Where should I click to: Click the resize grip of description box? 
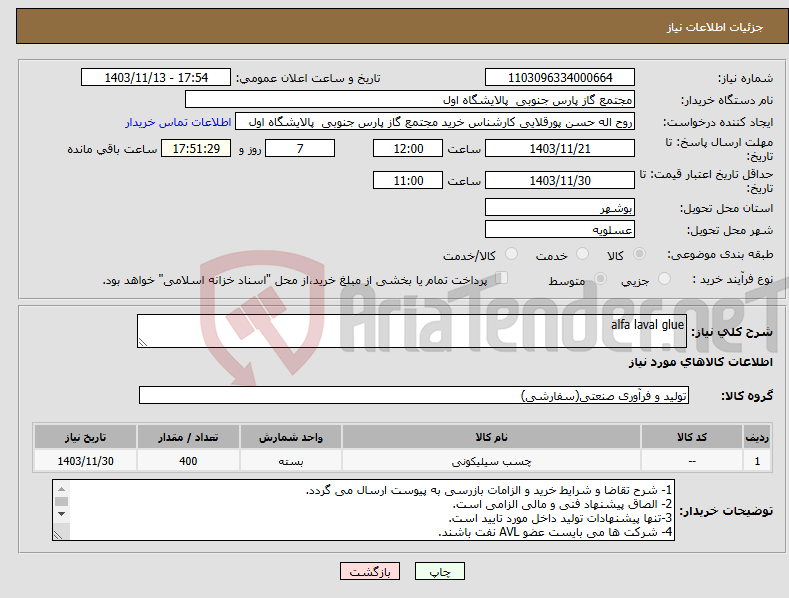143,342
